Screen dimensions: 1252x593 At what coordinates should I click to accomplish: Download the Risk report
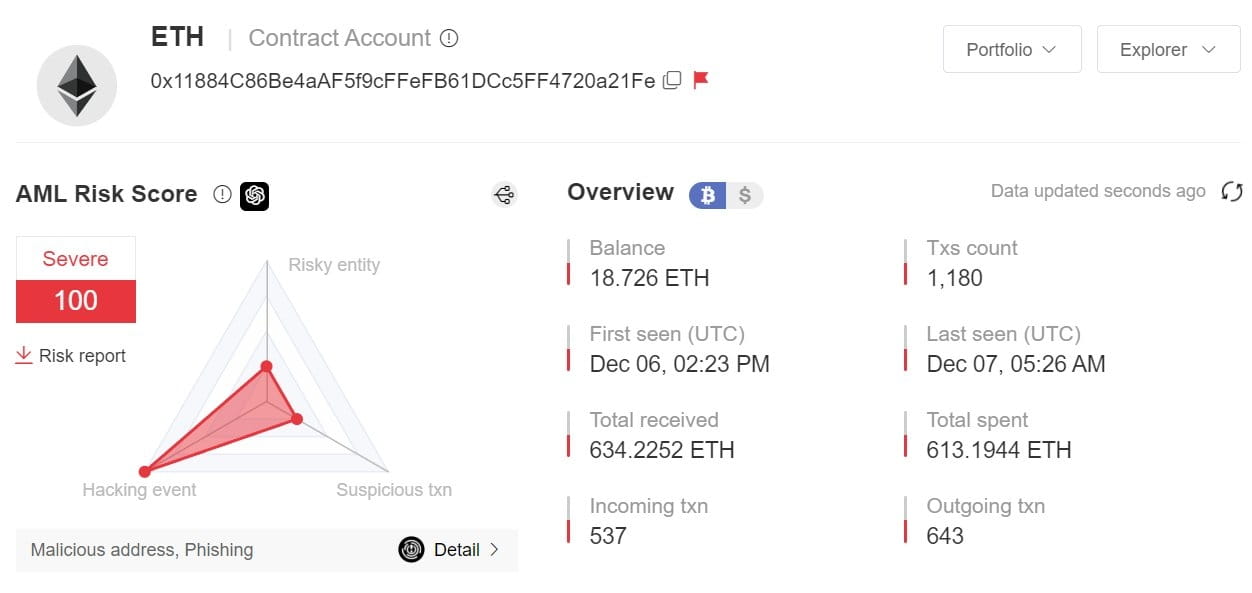point(71,356)
